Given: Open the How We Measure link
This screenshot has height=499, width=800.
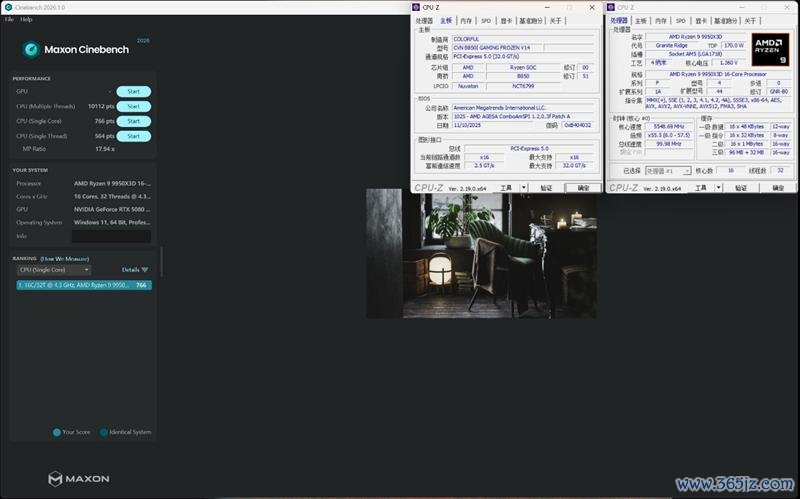Looking at the screenshot, I should pos(65,259).
